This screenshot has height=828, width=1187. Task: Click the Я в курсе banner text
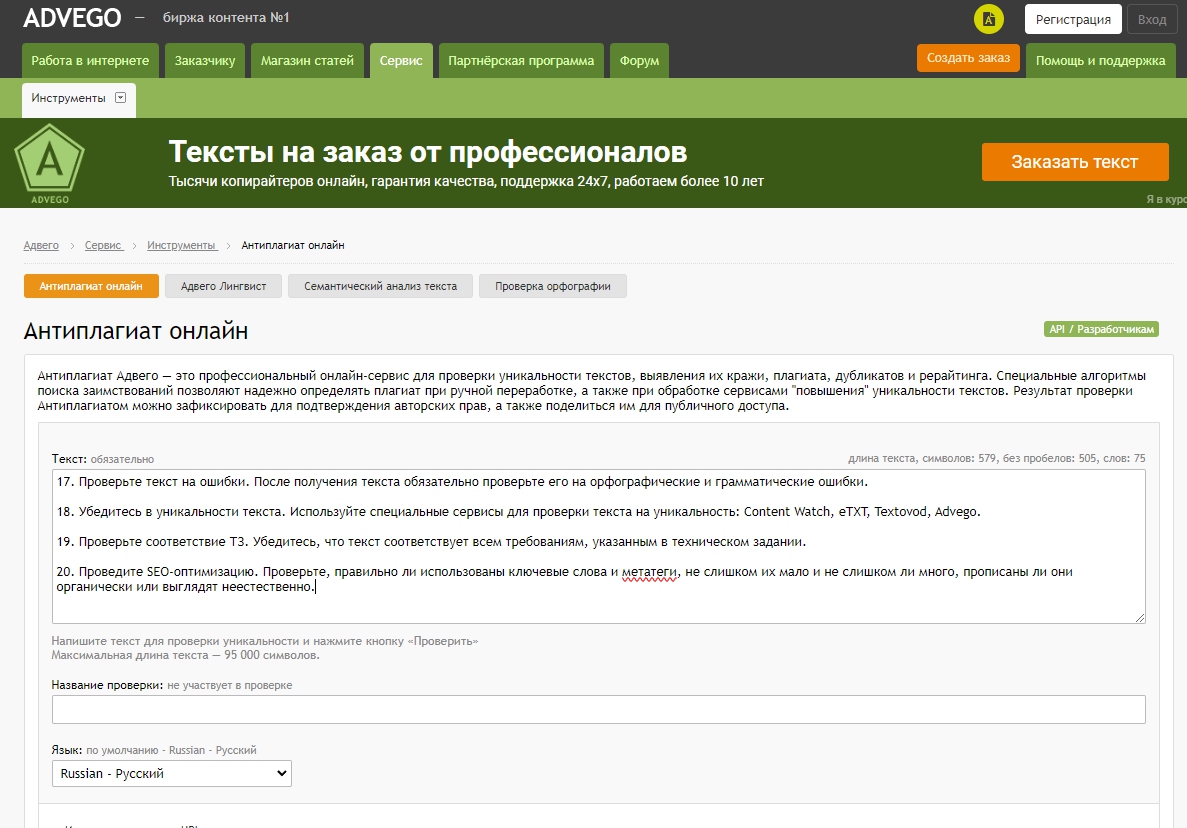1167,199
